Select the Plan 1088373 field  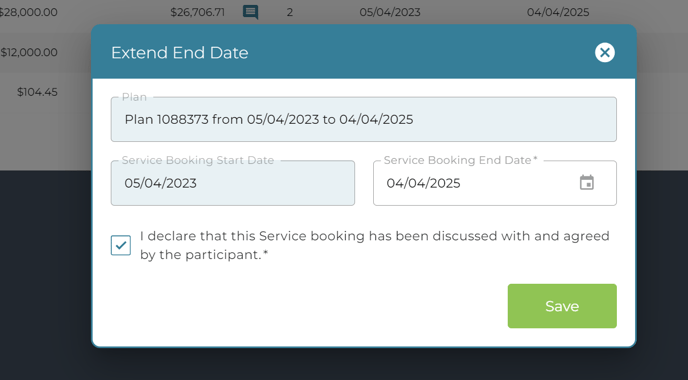(x=364, y=119)
